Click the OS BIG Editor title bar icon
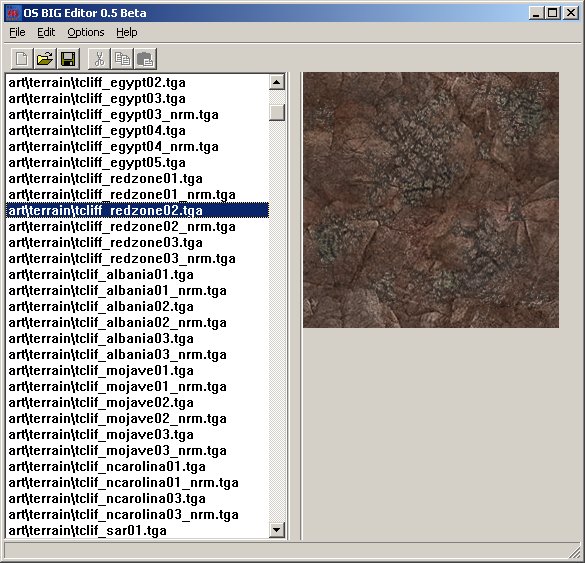 click(13, 13)
